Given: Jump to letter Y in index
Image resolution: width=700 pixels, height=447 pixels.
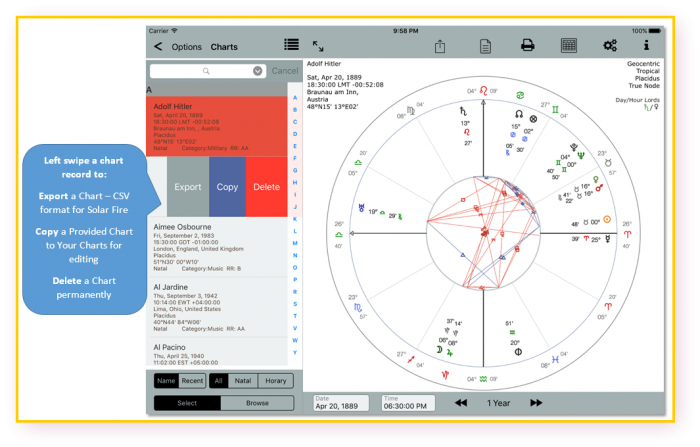Looking at the screenshot, I should (x=295, y=353).
